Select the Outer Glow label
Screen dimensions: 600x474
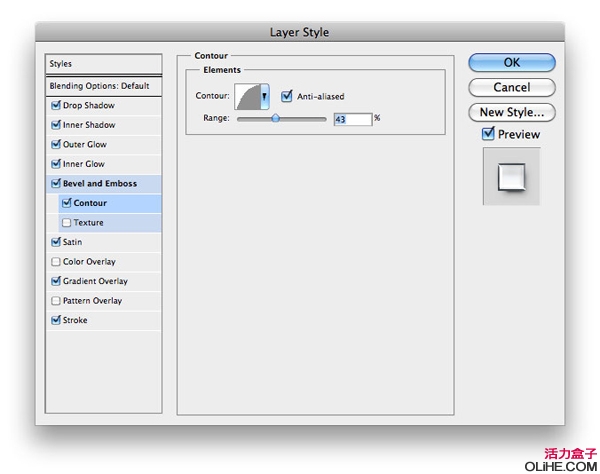tap(85, 144)
